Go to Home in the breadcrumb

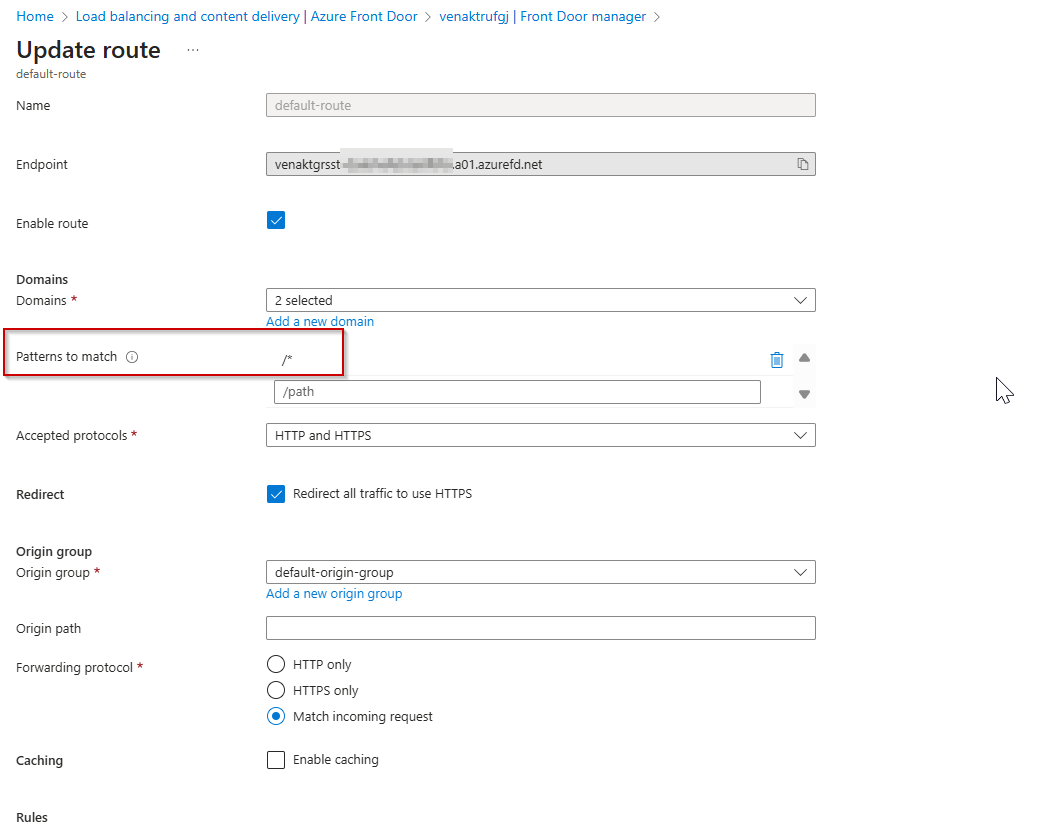[35, 17]
